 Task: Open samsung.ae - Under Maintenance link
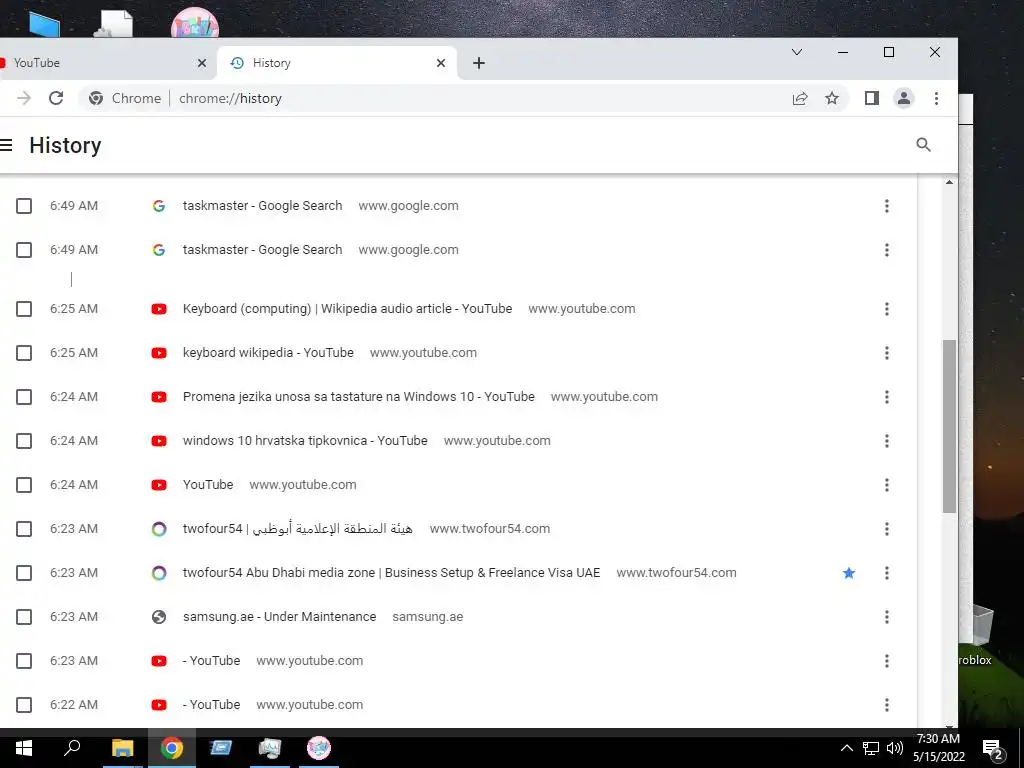pos(280,616)
